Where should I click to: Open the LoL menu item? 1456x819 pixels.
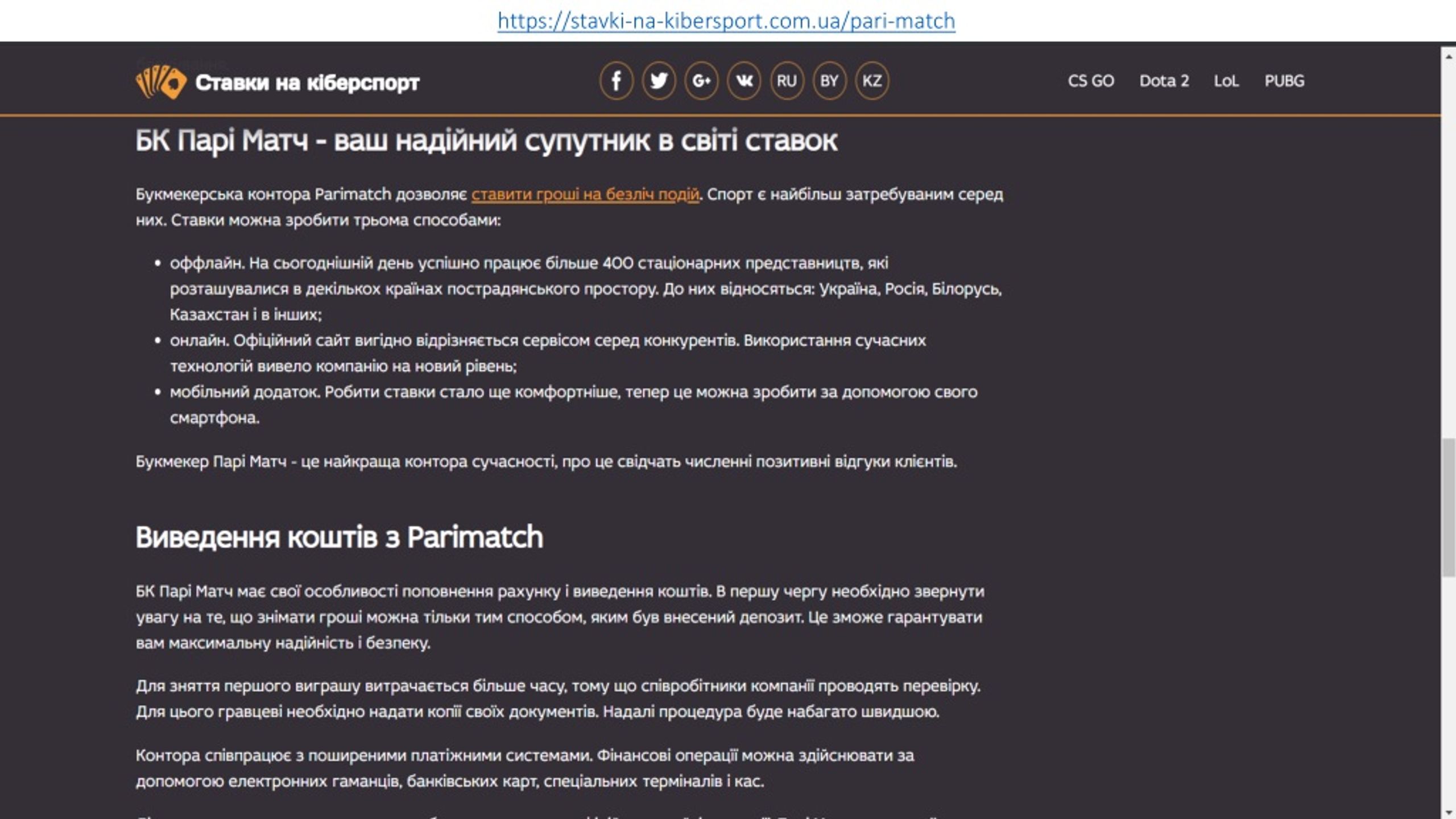point(1226,81)
